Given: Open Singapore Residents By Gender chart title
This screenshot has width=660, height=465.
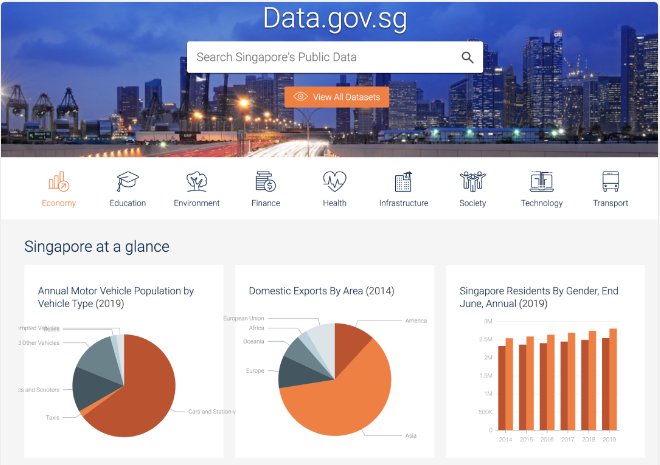Looking at the screenshot, I should pyautogui.click(x=539, y=297).
